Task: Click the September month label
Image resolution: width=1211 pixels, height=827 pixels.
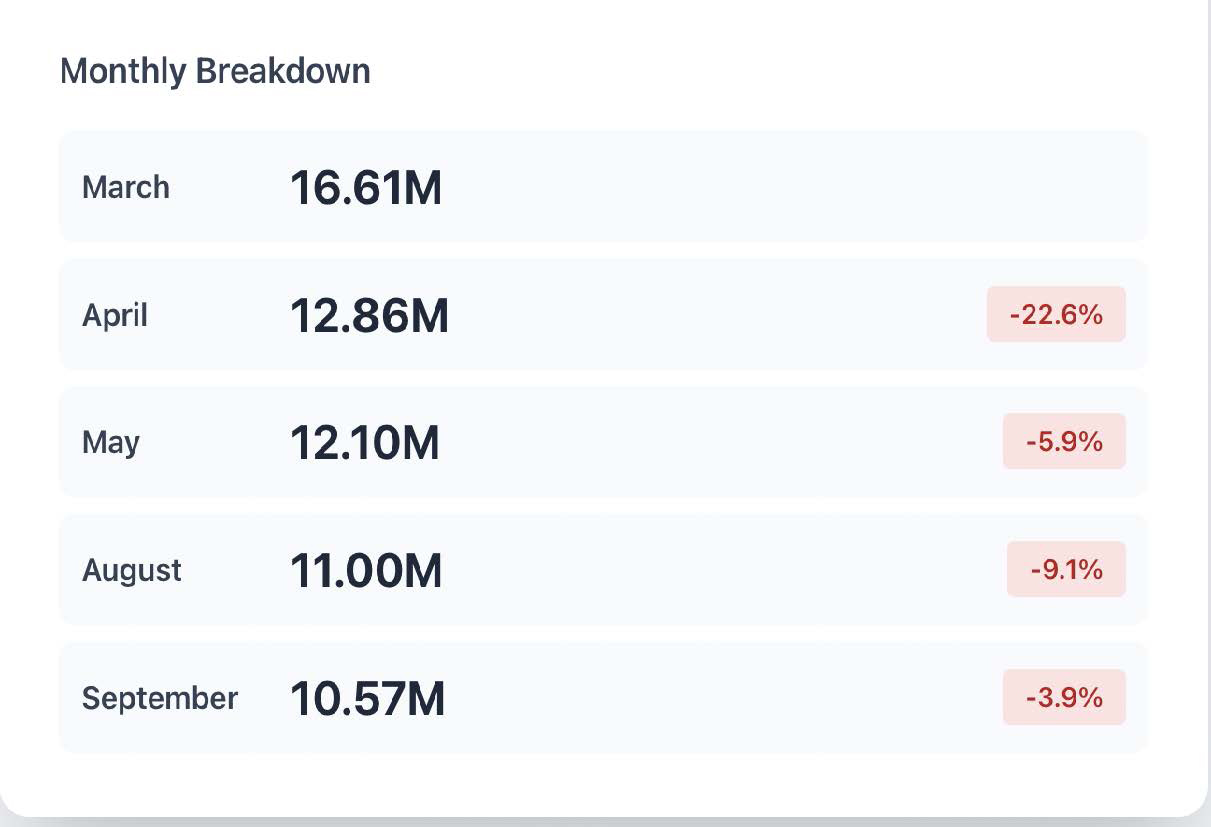Action: click(160, 698)
